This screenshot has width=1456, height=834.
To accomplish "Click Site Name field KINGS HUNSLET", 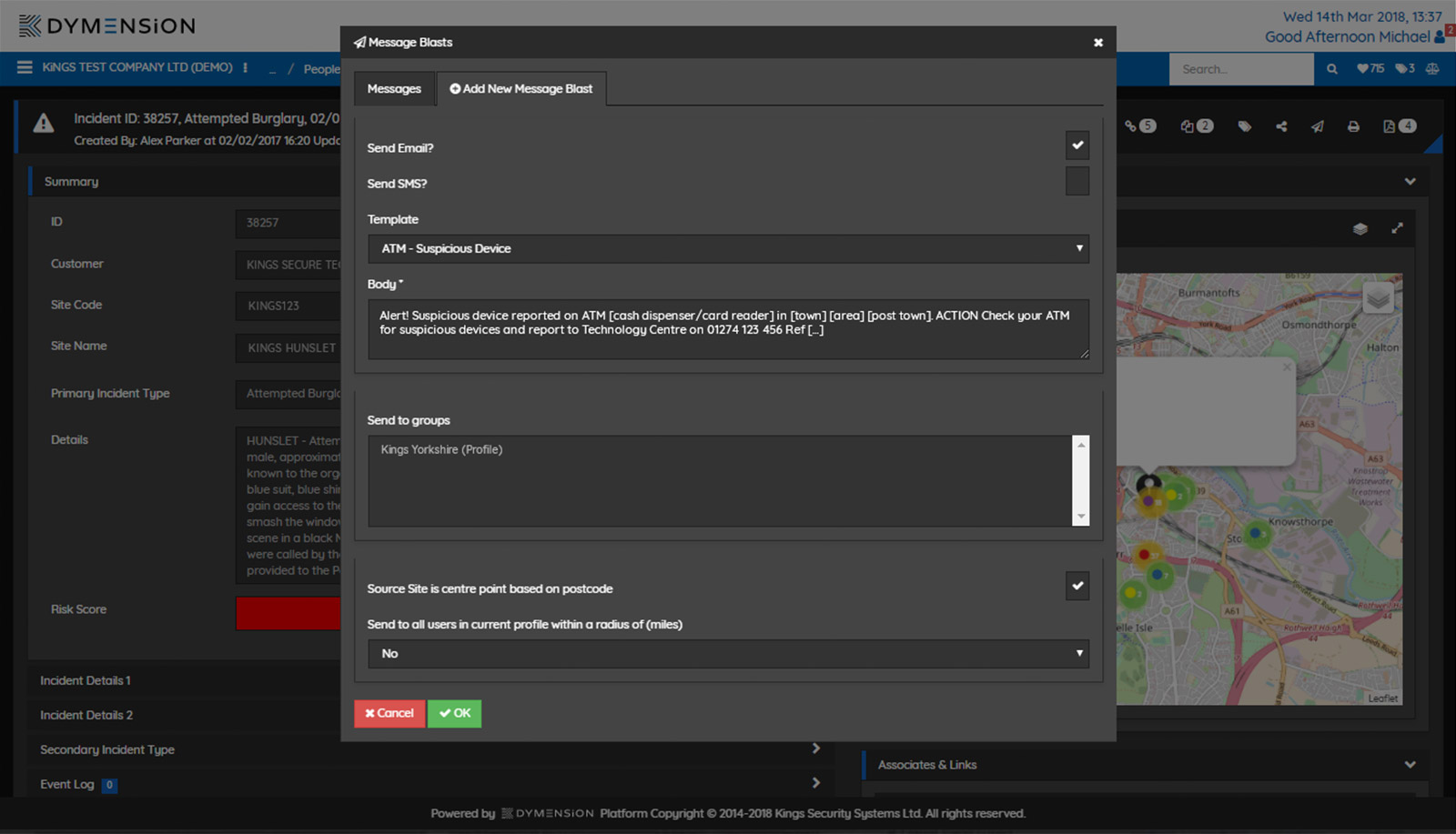I will (x=288, y=347).
